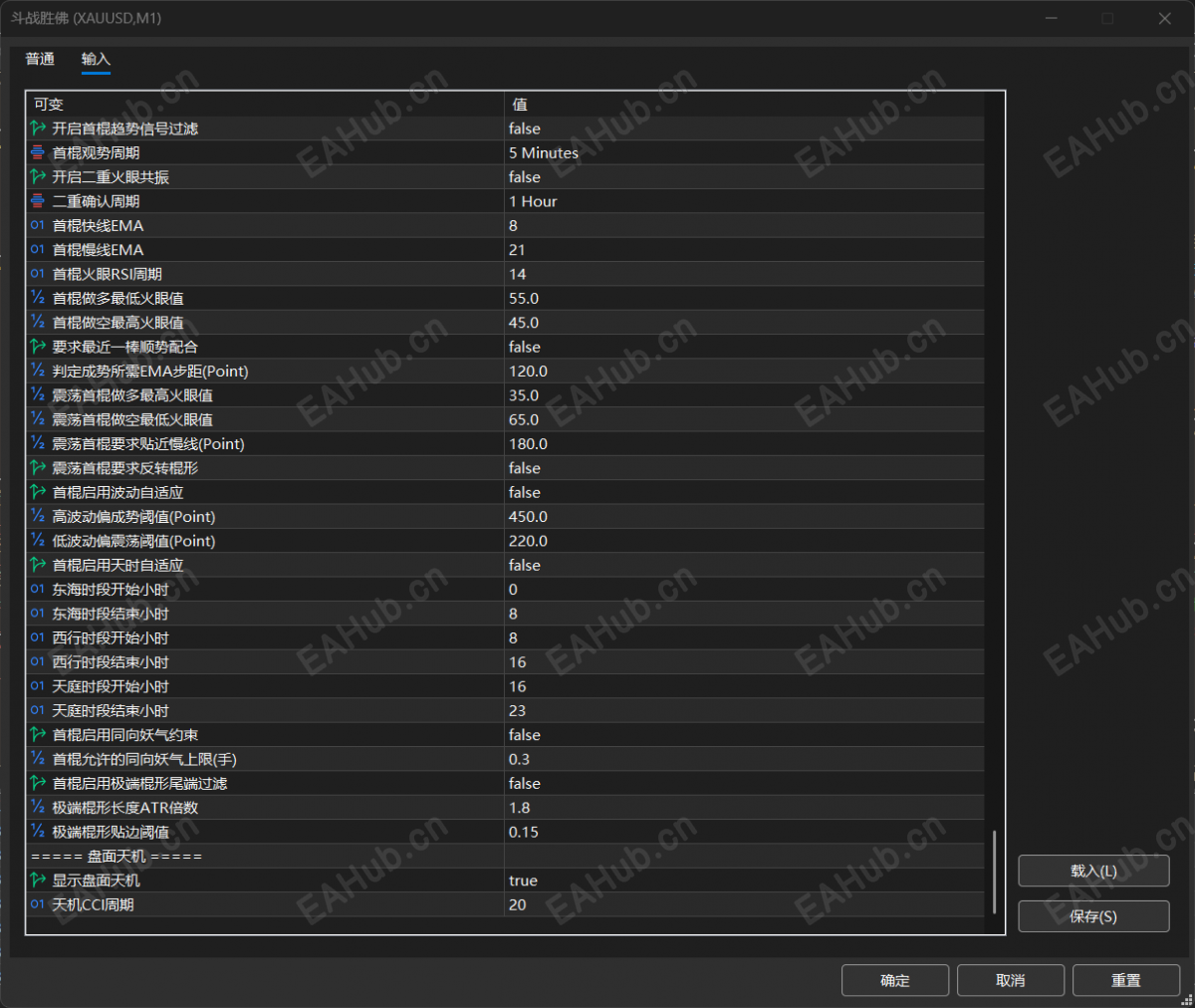Select the 天庭时段开始小时 row label
Viewport: 1195px width, 1008px height.
[x=111, y=686]
